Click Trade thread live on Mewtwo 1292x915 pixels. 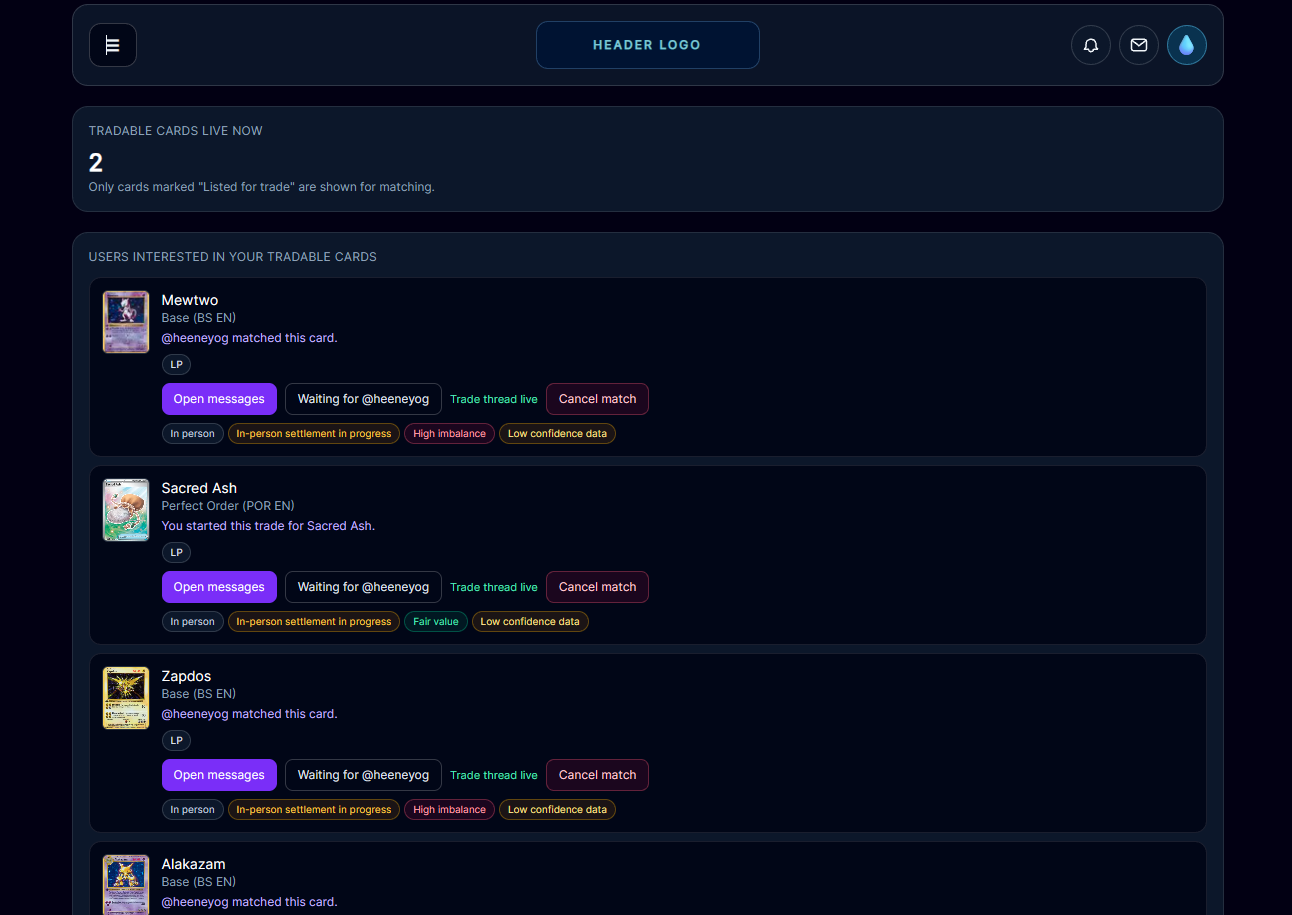(x=494, y=399)
